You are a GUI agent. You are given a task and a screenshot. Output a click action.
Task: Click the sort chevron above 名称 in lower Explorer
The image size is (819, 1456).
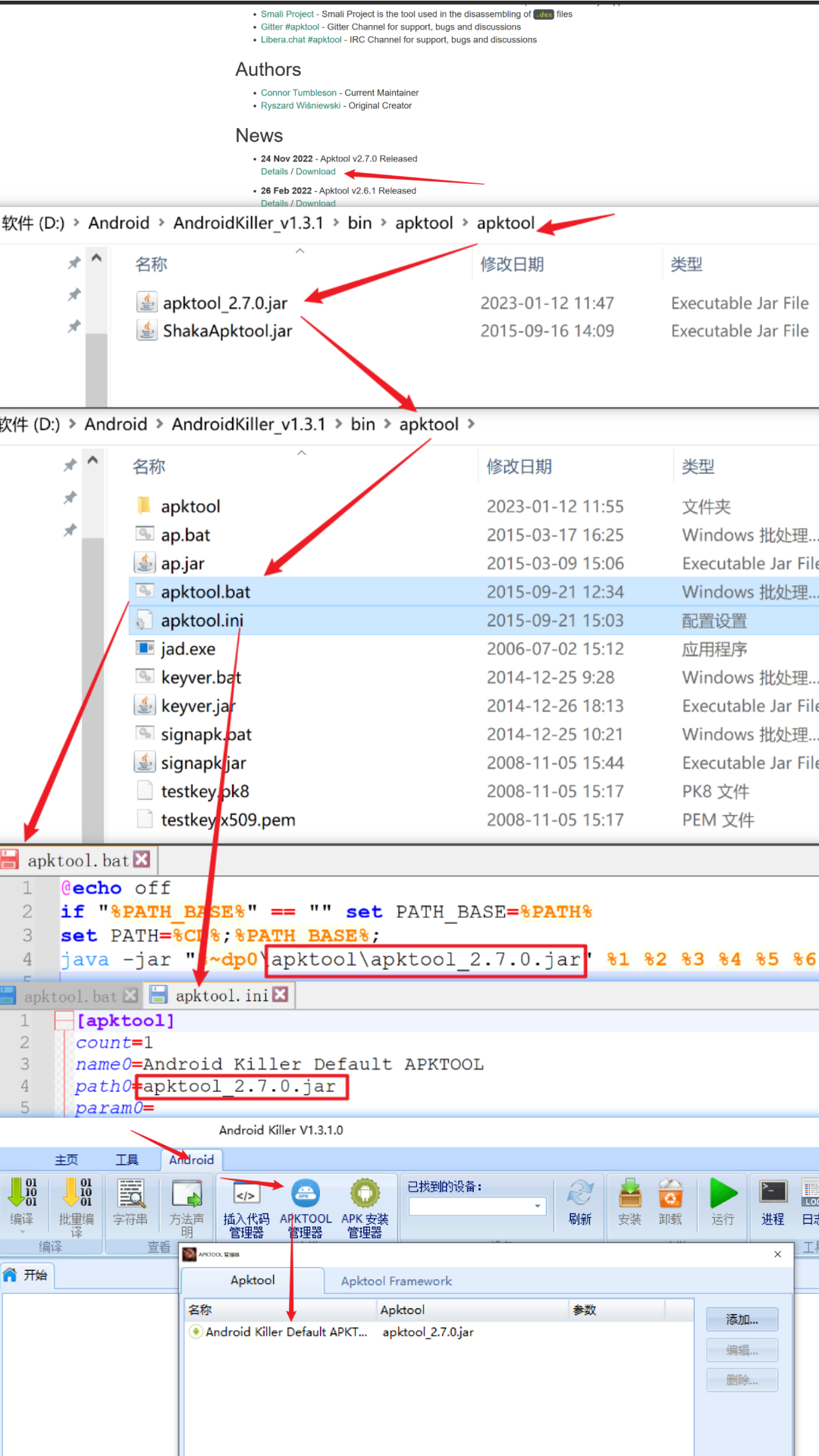point(301,453)
